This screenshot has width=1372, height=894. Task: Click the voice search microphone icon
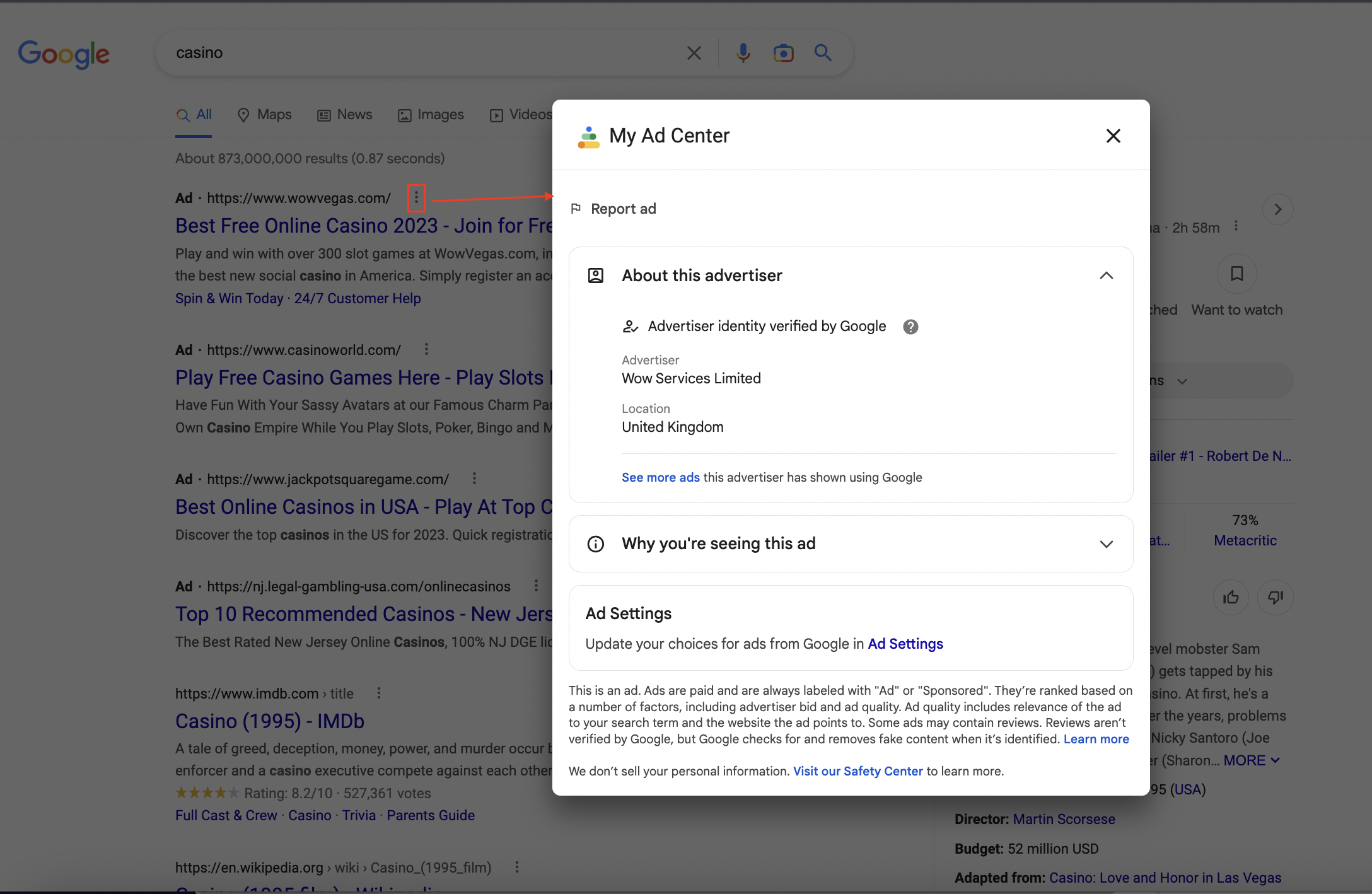pos(743,53)
